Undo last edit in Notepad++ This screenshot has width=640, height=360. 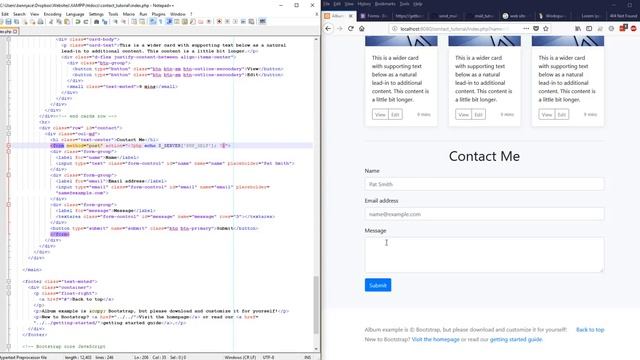(x=78, y=21)
